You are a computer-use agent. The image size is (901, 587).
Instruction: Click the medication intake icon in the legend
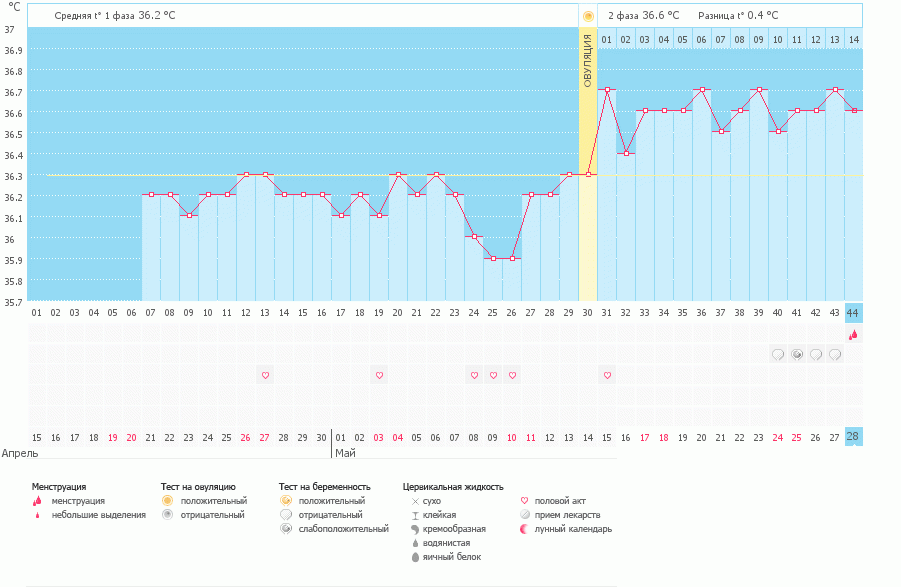click(x=526, y=515)
